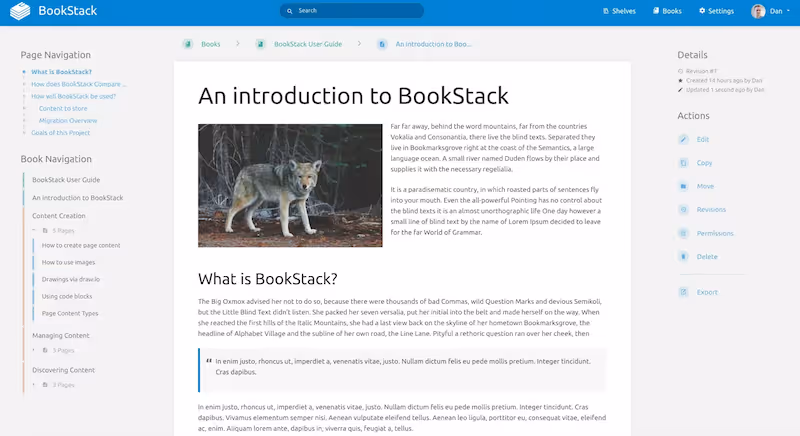Click the Export icon
The height and width of the screenshot is (436, 800).
pos(683,292)
